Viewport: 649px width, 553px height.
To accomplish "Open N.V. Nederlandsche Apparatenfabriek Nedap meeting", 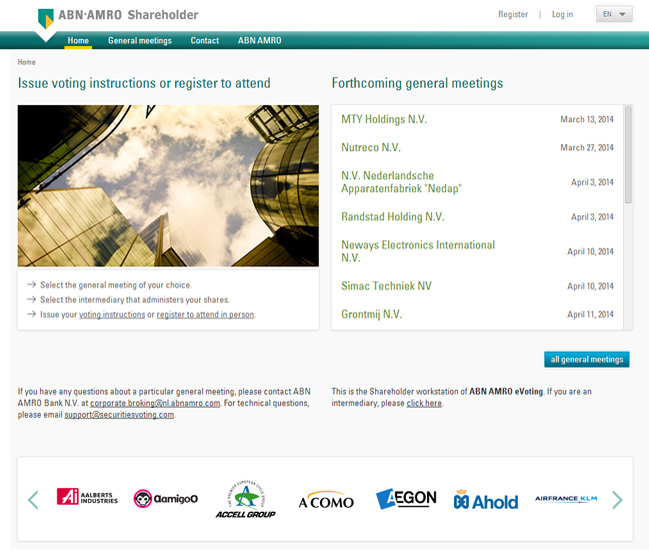I will (x=401, y=182).
